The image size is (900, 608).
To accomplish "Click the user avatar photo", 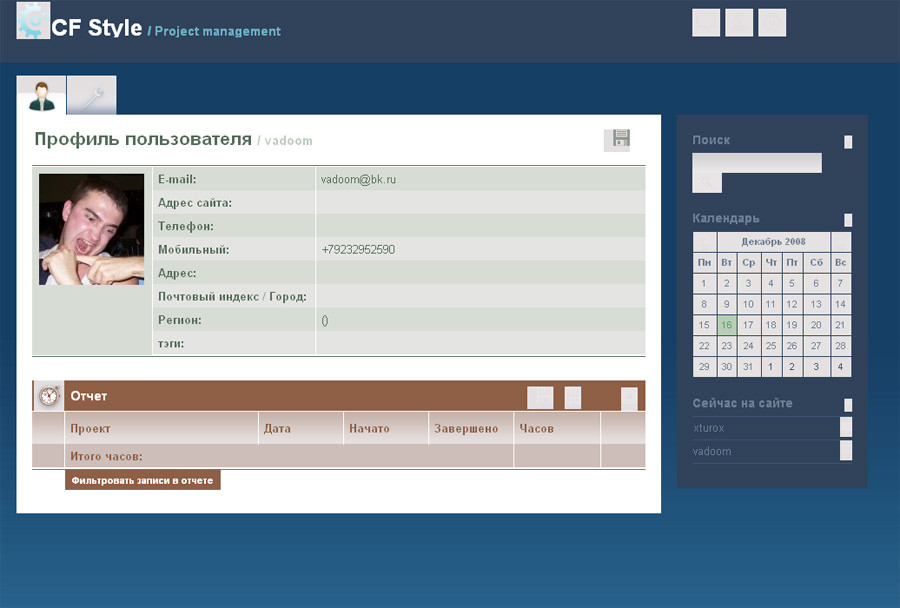I will click(x=91, y=229).
